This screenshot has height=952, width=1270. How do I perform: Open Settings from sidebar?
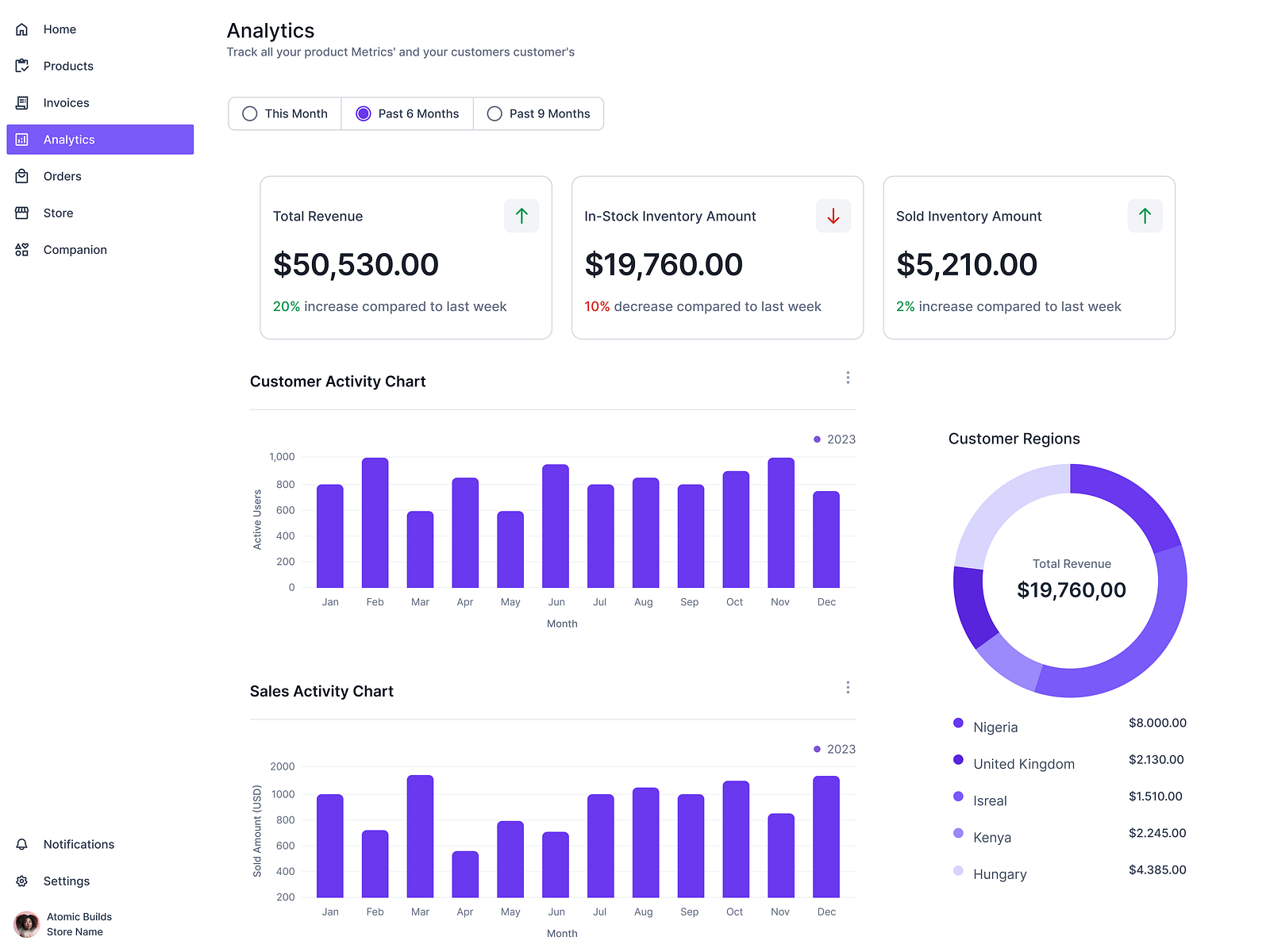click(x=100, y=881)
